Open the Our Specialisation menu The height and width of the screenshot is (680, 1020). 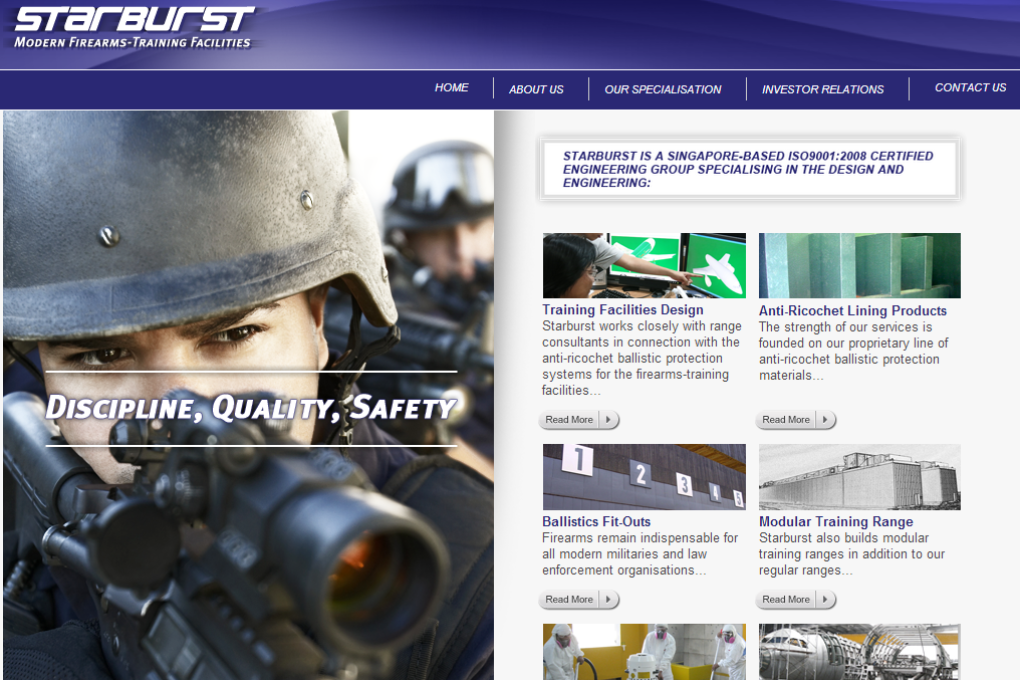662,89
